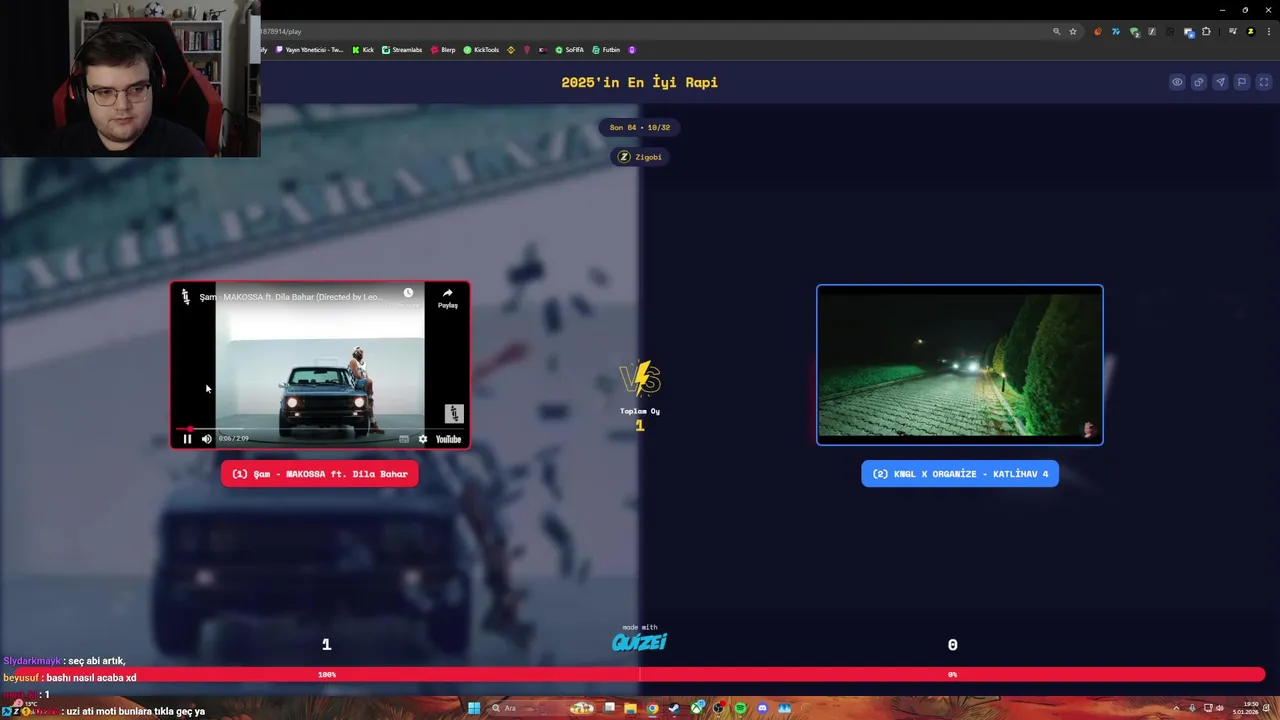The image size is (1280, 720).
Task: Click the YouTube logo in player
Action: (448, 439)
